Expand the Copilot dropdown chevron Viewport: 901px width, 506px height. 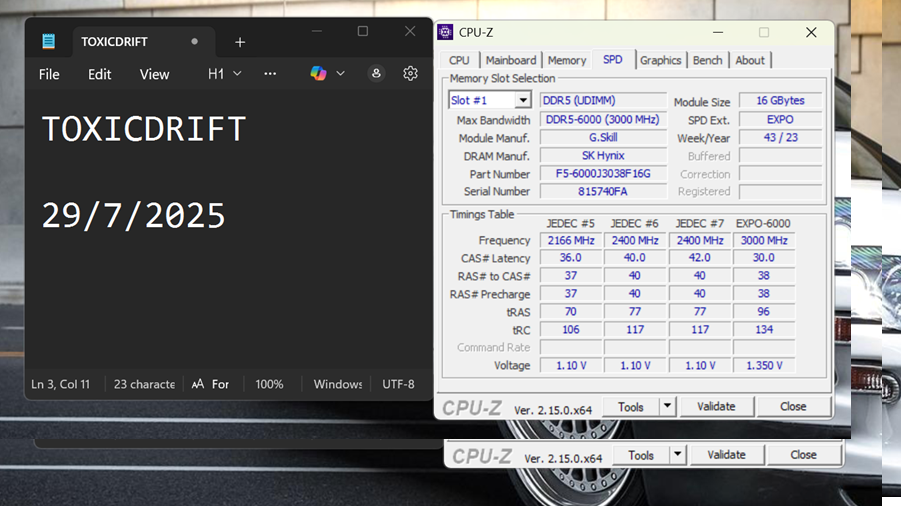[340, 74]
